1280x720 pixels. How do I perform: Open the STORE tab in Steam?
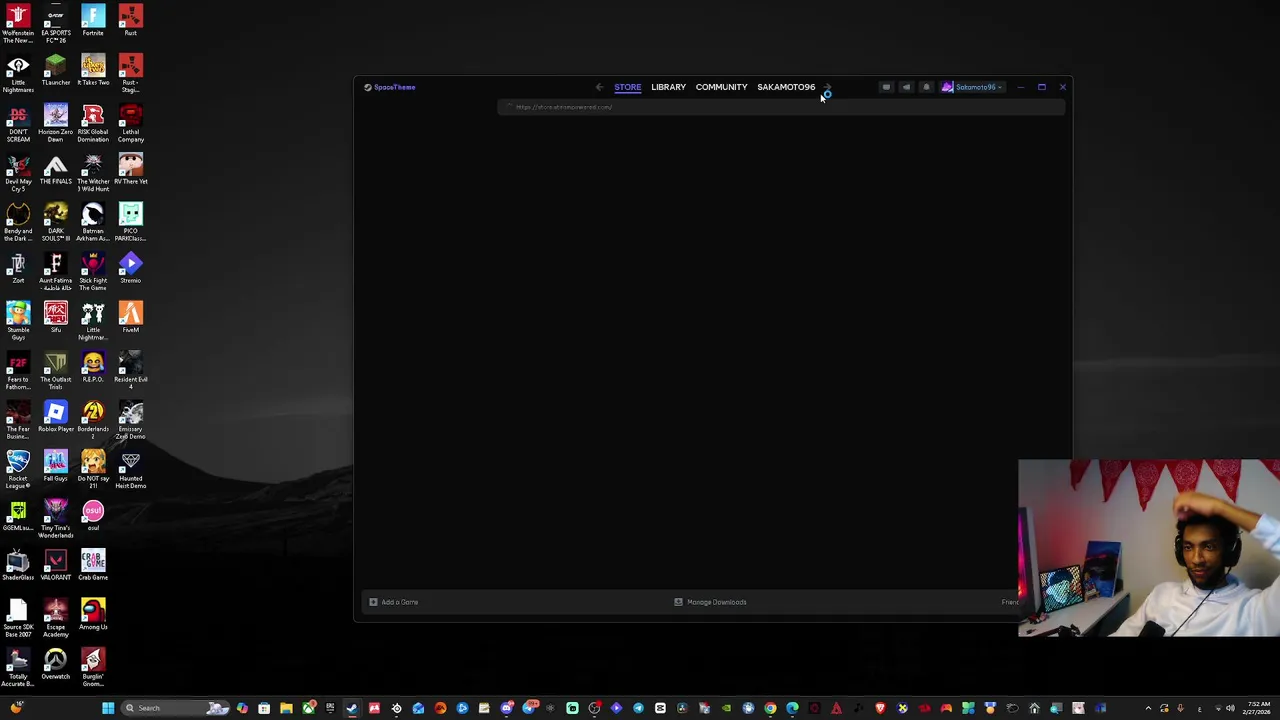[628, 87]
